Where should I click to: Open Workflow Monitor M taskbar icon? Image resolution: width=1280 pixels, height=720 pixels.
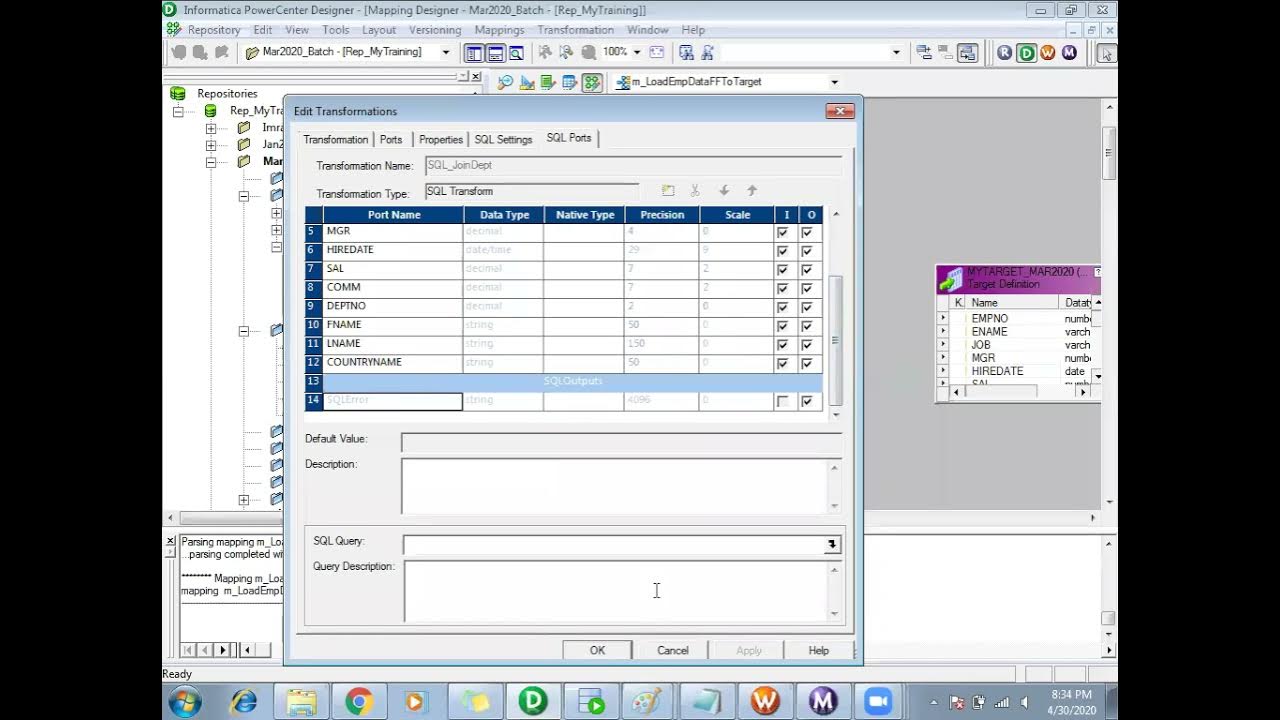(822, 702)
